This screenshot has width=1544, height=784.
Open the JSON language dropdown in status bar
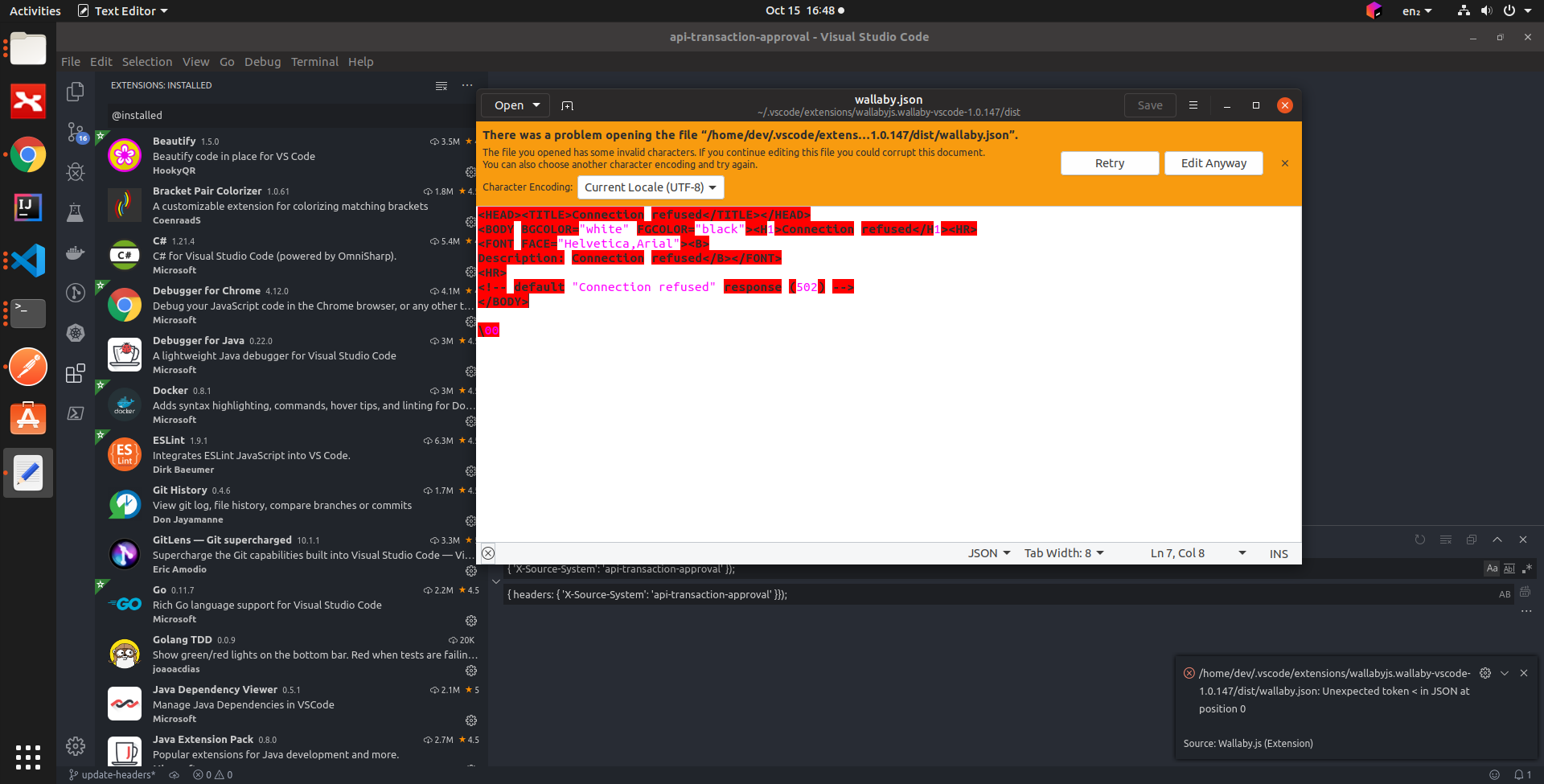click(988, 553)
